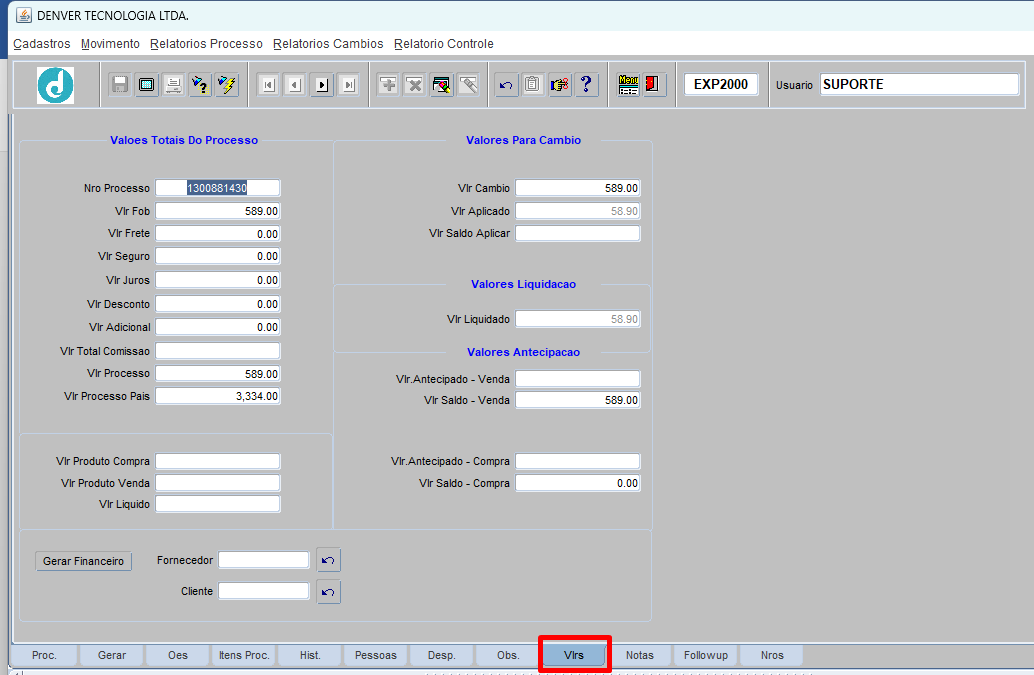Click the Cliente input field
This screenshot has height=675, width=1034.
(264, 591)
